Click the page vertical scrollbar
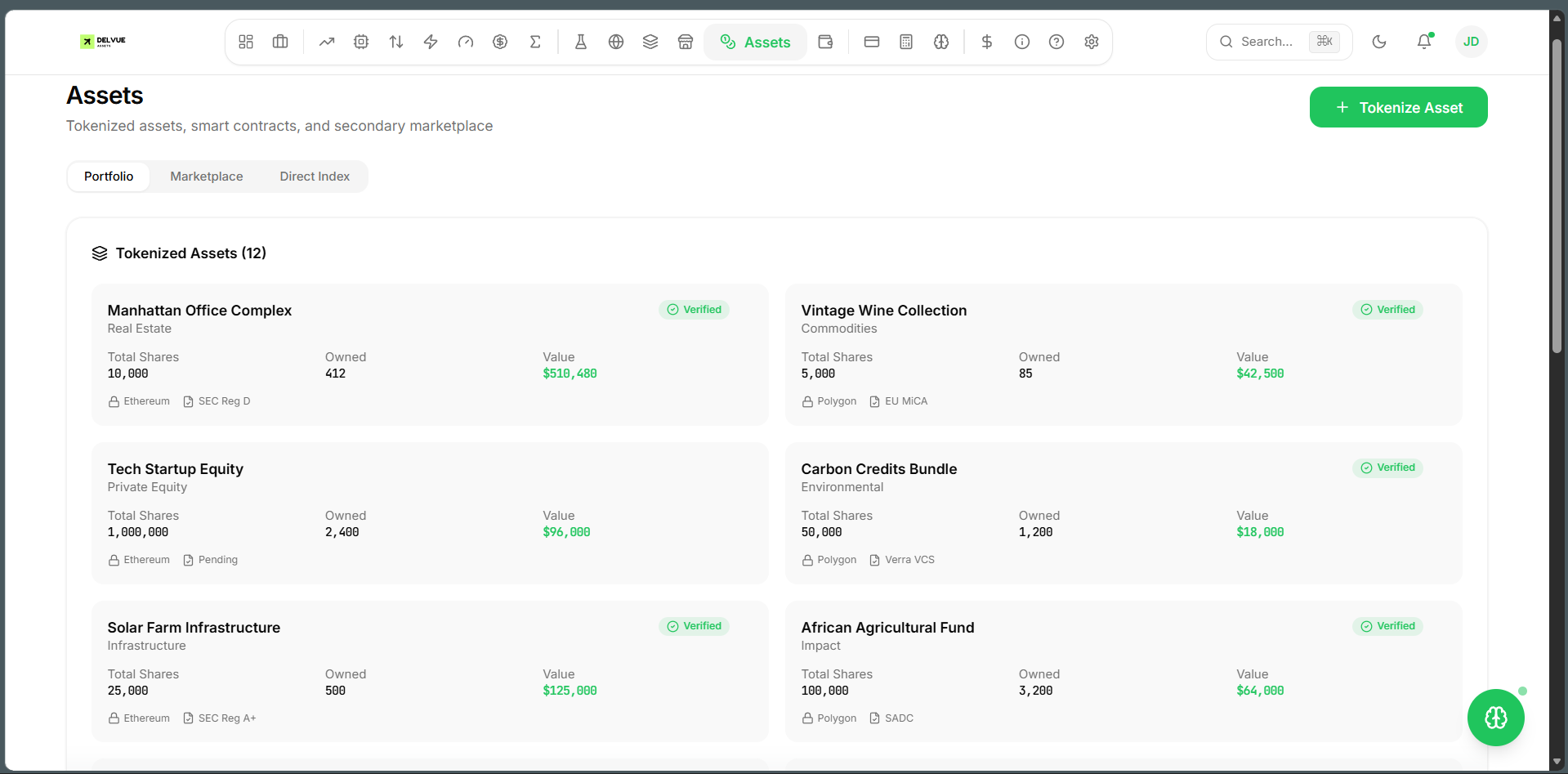Image resolution: width=1568 pixels, height=774 pixels. [1557, 196]
